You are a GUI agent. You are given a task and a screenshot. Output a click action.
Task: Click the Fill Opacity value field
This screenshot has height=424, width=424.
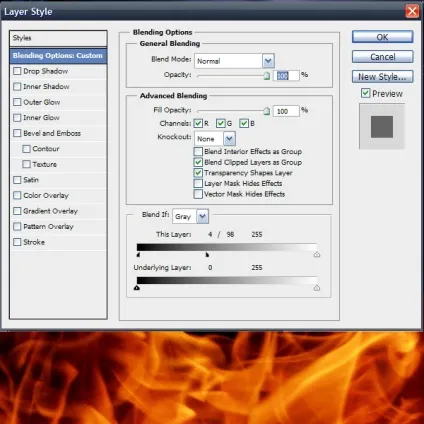pos(286,111)
